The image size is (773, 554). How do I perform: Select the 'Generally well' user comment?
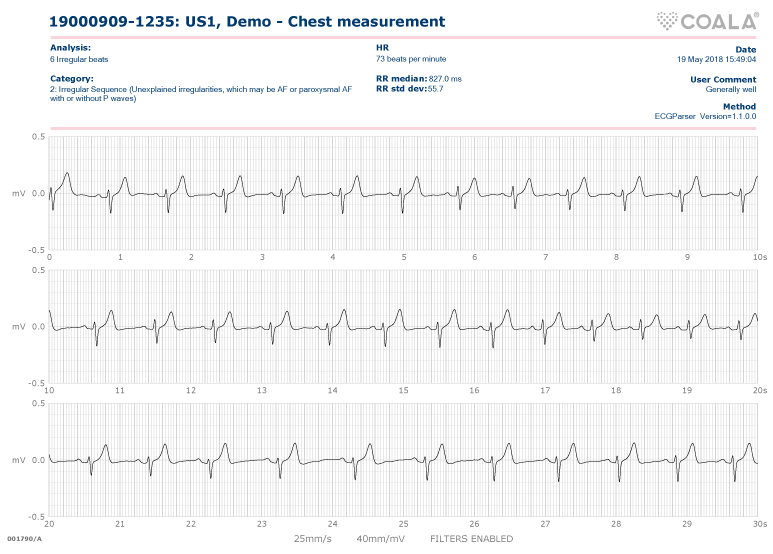point(730,89)
